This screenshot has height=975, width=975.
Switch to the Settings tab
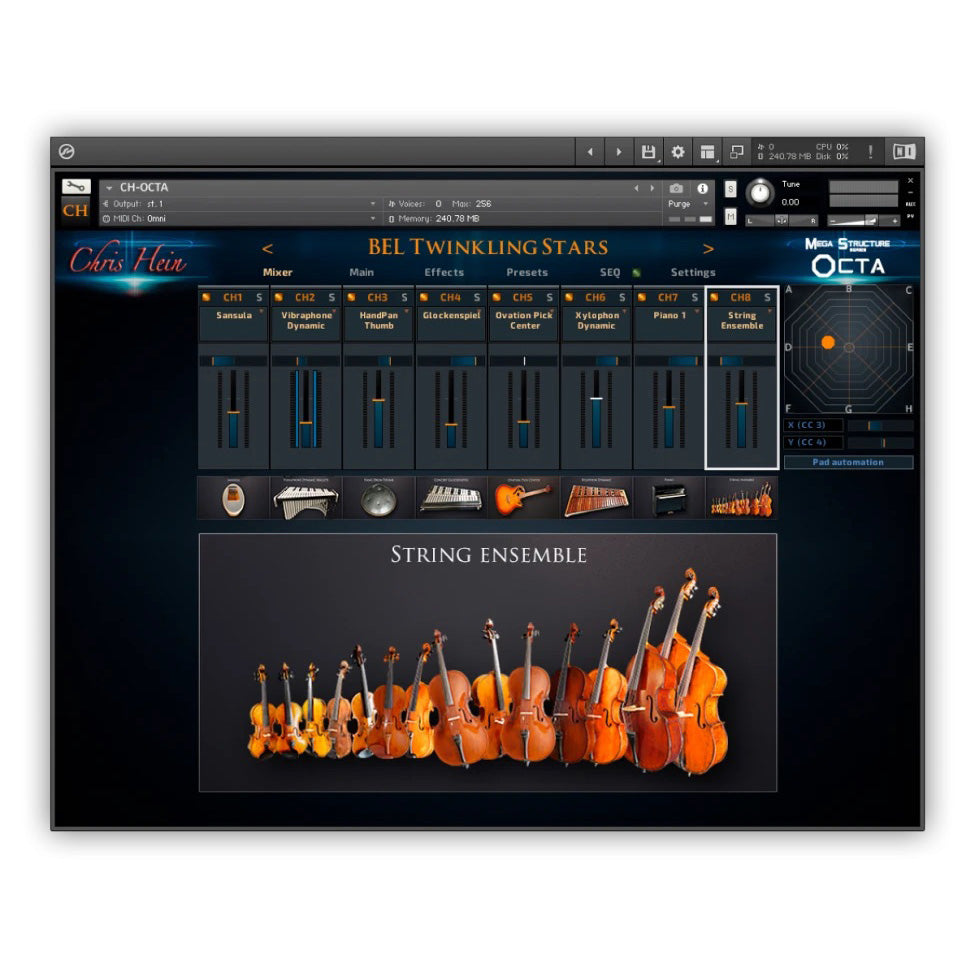click(693, 272)
